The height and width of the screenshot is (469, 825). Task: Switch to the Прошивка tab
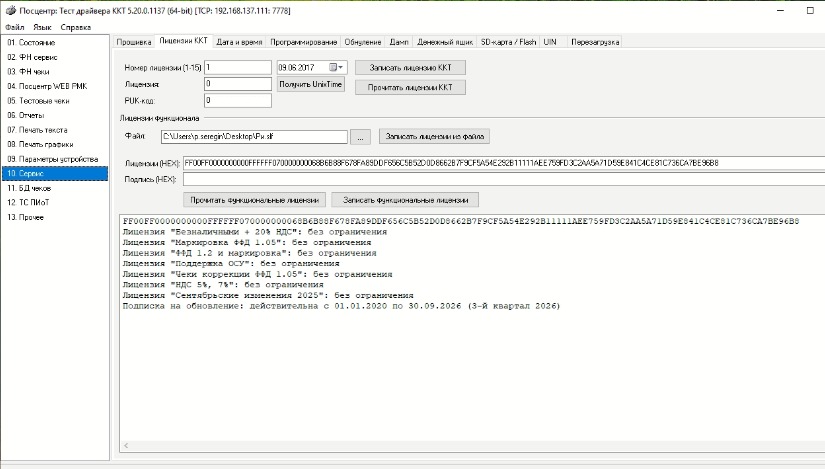[134, 42]
